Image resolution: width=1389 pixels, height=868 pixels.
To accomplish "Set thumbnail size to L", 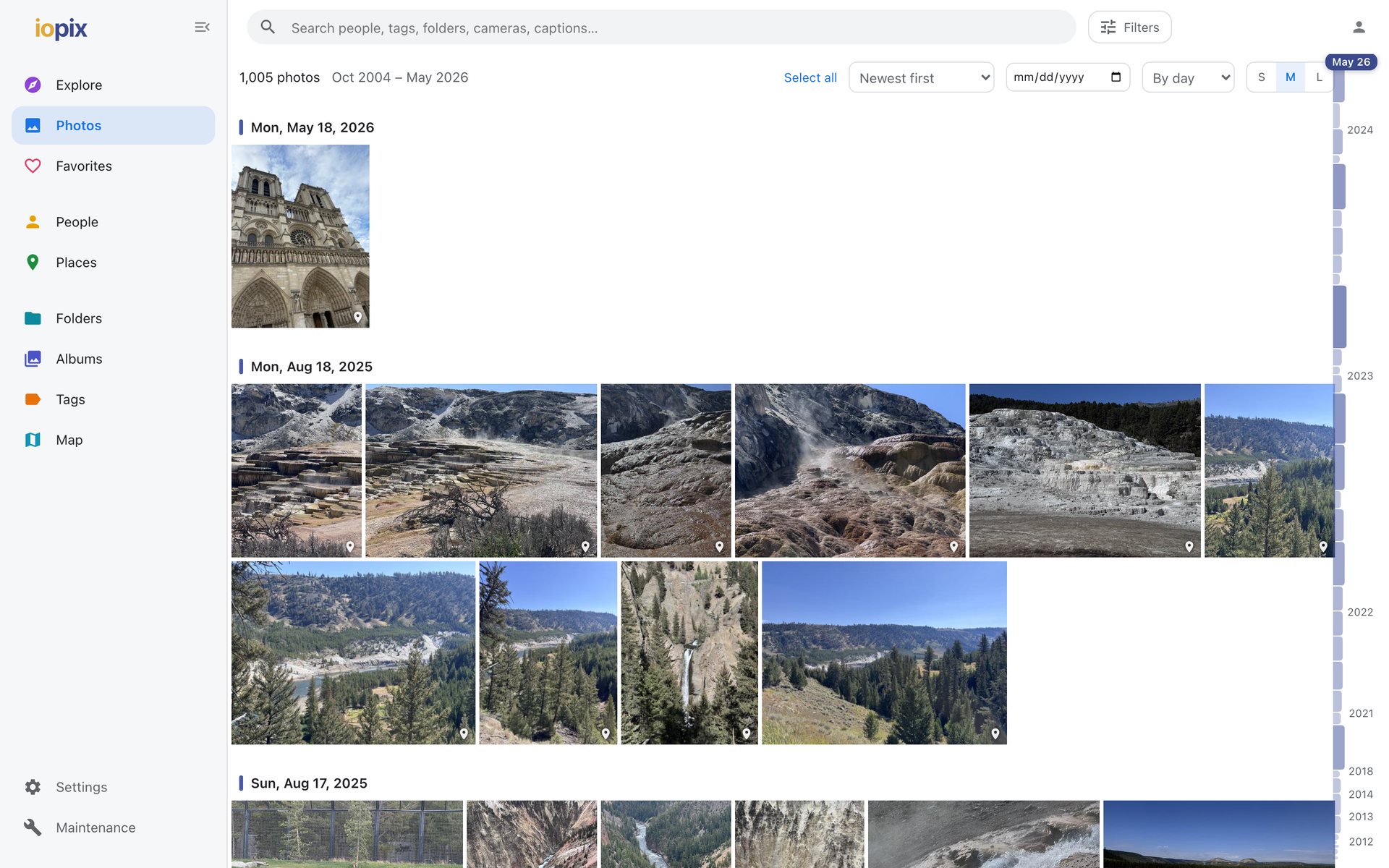I will coord(1318,77).
